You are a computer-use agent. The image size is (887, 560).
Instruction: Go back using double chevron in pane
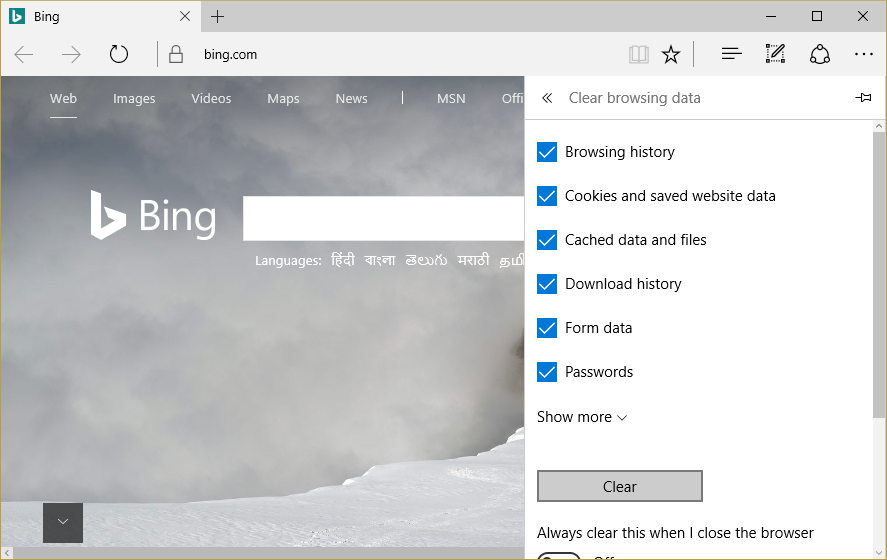point(547,98)
